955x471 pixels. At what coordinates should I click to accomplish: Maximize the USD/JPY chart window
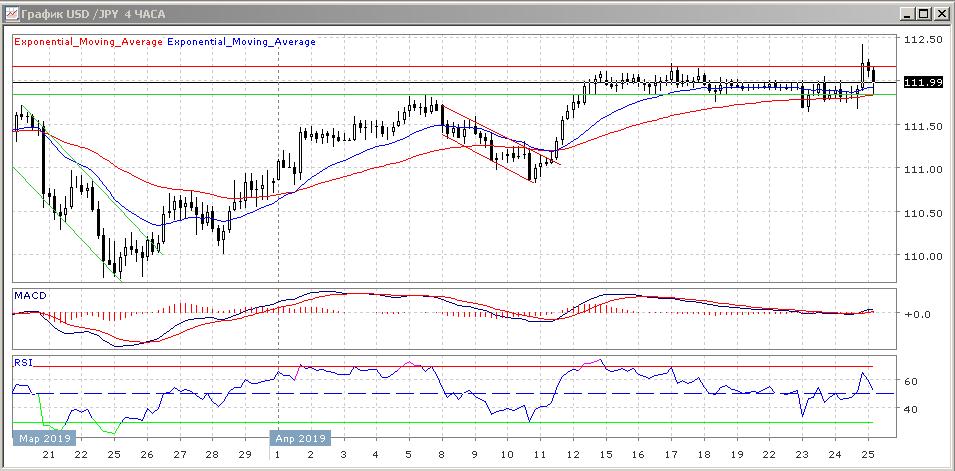pyautogui.click(x=923, y=13)
